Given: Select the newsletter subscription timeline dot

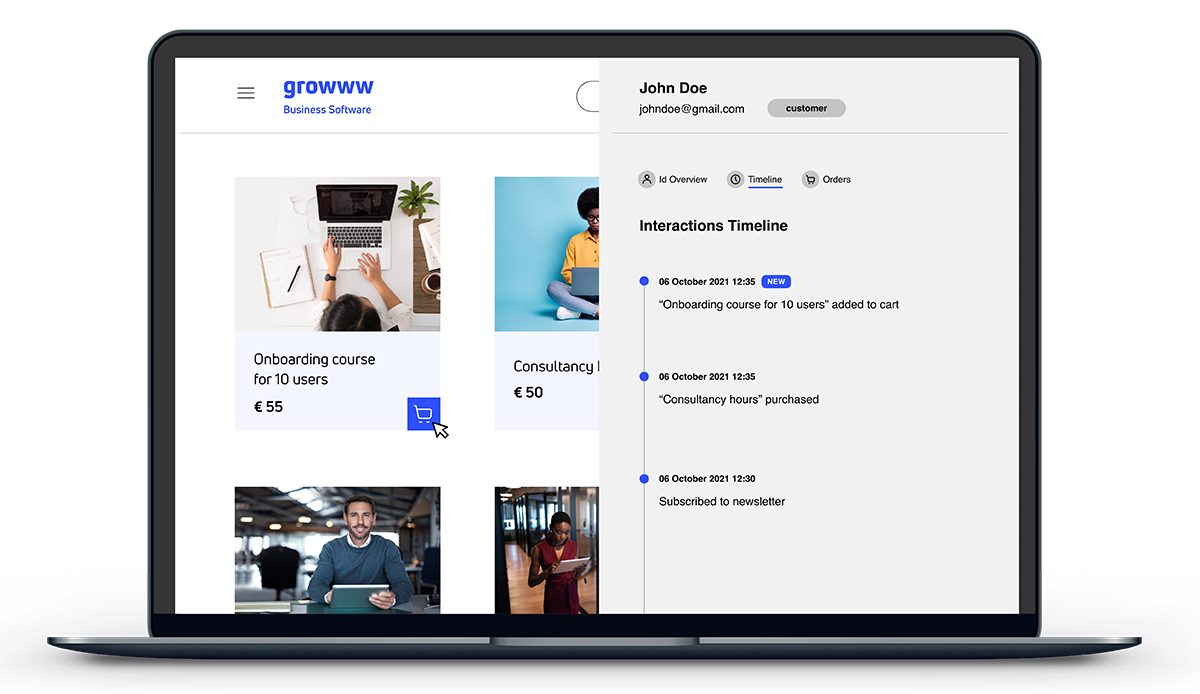Looking at the screenshot, I should pyautogui.click(x=644, y=479).
